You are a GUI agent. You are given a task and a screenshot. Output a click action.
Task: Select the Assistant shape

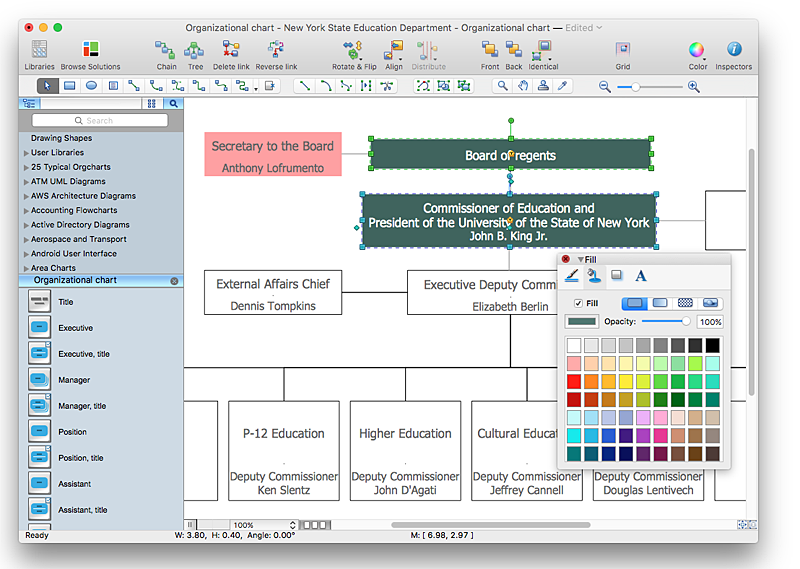coord(39,483)
